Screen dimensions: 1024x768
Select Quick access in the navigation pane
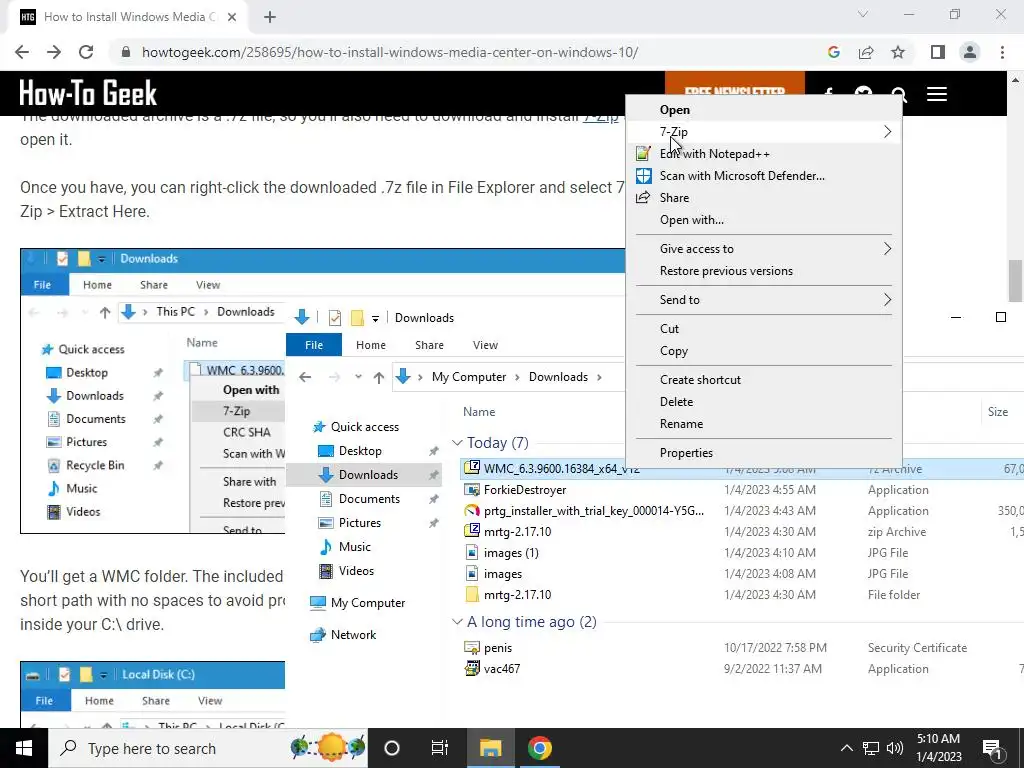click(364, 426)
